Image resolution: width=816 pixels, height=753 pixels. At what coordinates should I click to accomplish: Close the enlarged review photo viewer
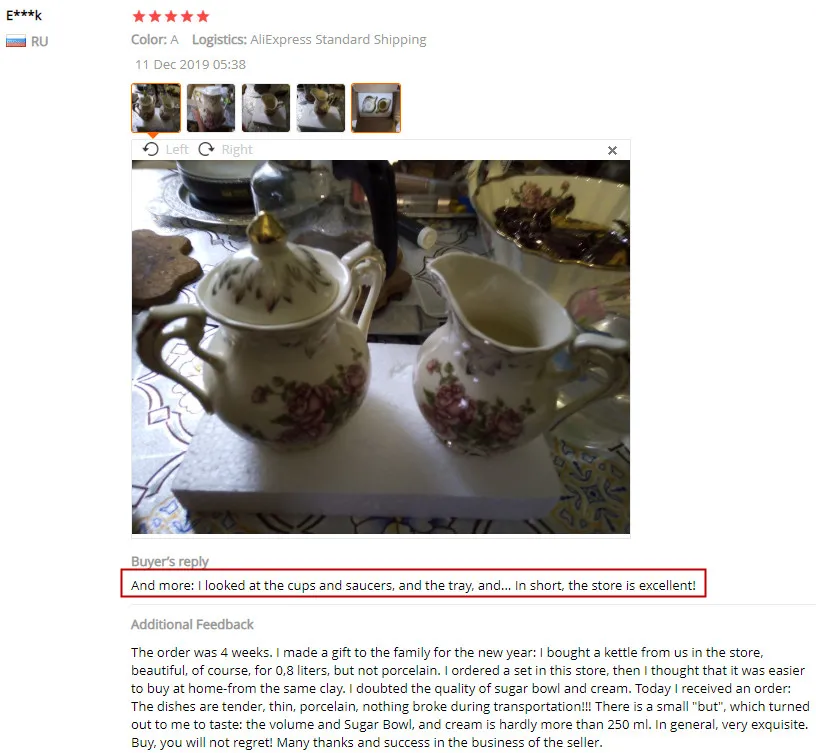pyautogui.click(x=612, y=150)
